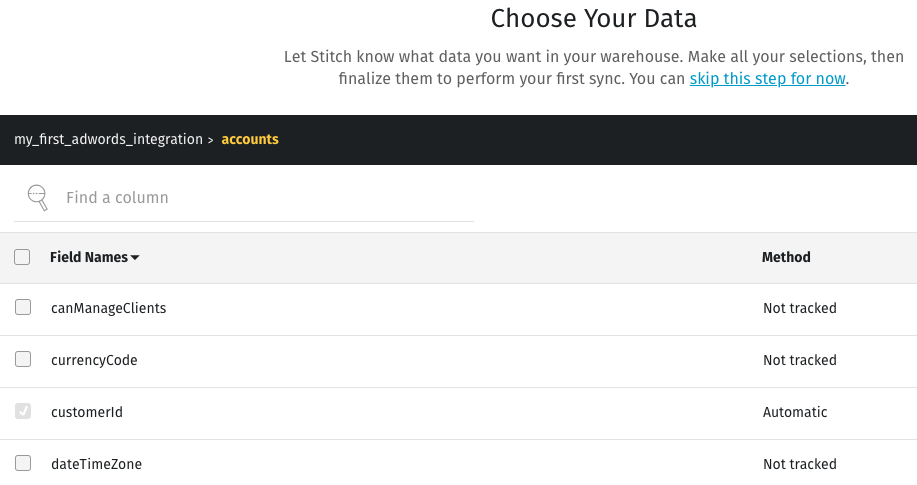This screenshot has width=917, height=485.
Task: Click the dateTimeZone field name
Action: [x=96, y=464]
